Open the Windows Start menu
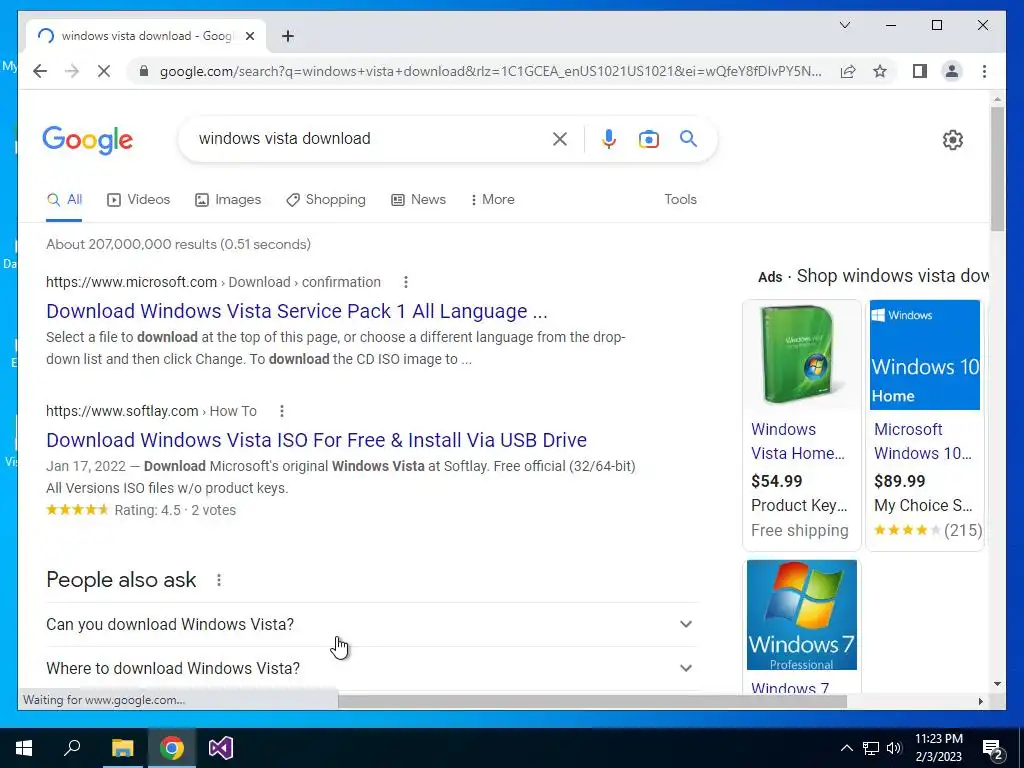The height and width of the screenshot is (768, 1024). pos(24,748)
